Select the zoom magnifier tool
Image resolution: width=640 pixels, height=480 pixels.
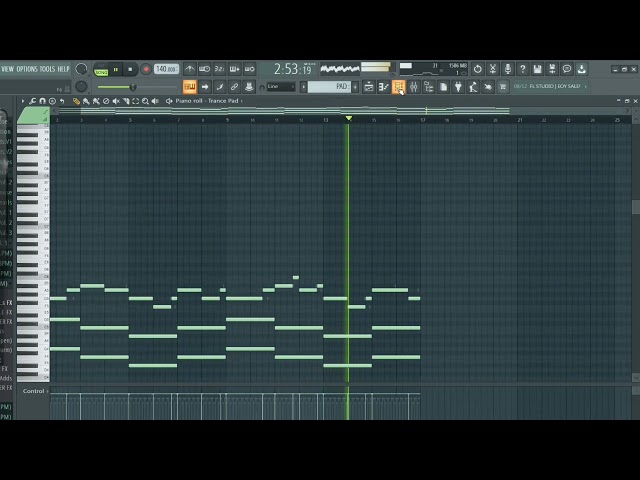[x=145, y=101]
